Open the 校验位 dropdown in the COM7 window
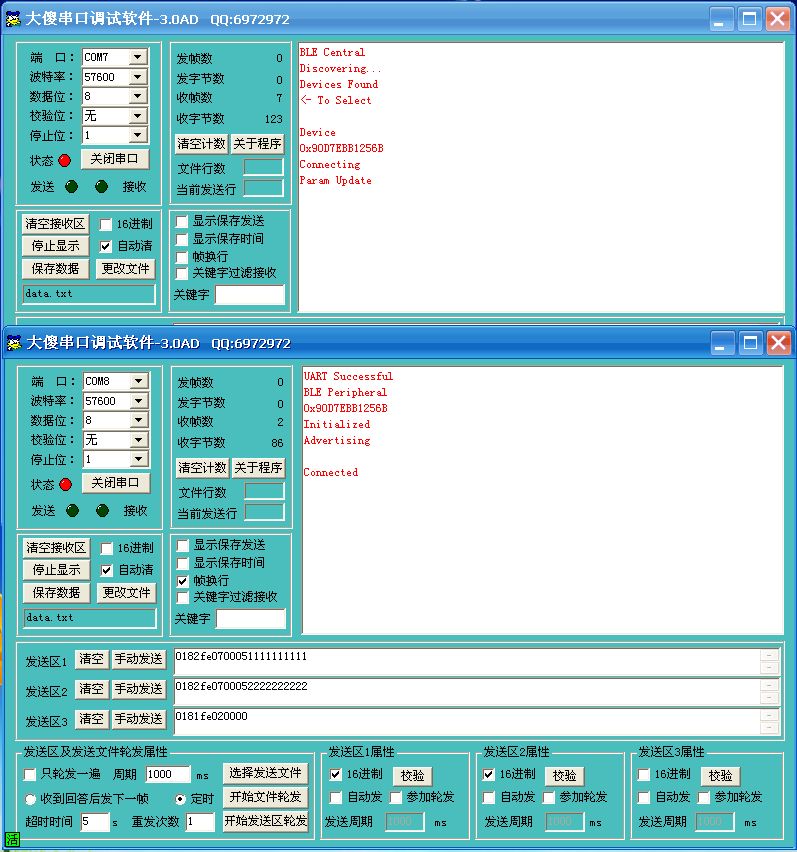The width and height of the screenshot is (797, 852). (138, 116)
